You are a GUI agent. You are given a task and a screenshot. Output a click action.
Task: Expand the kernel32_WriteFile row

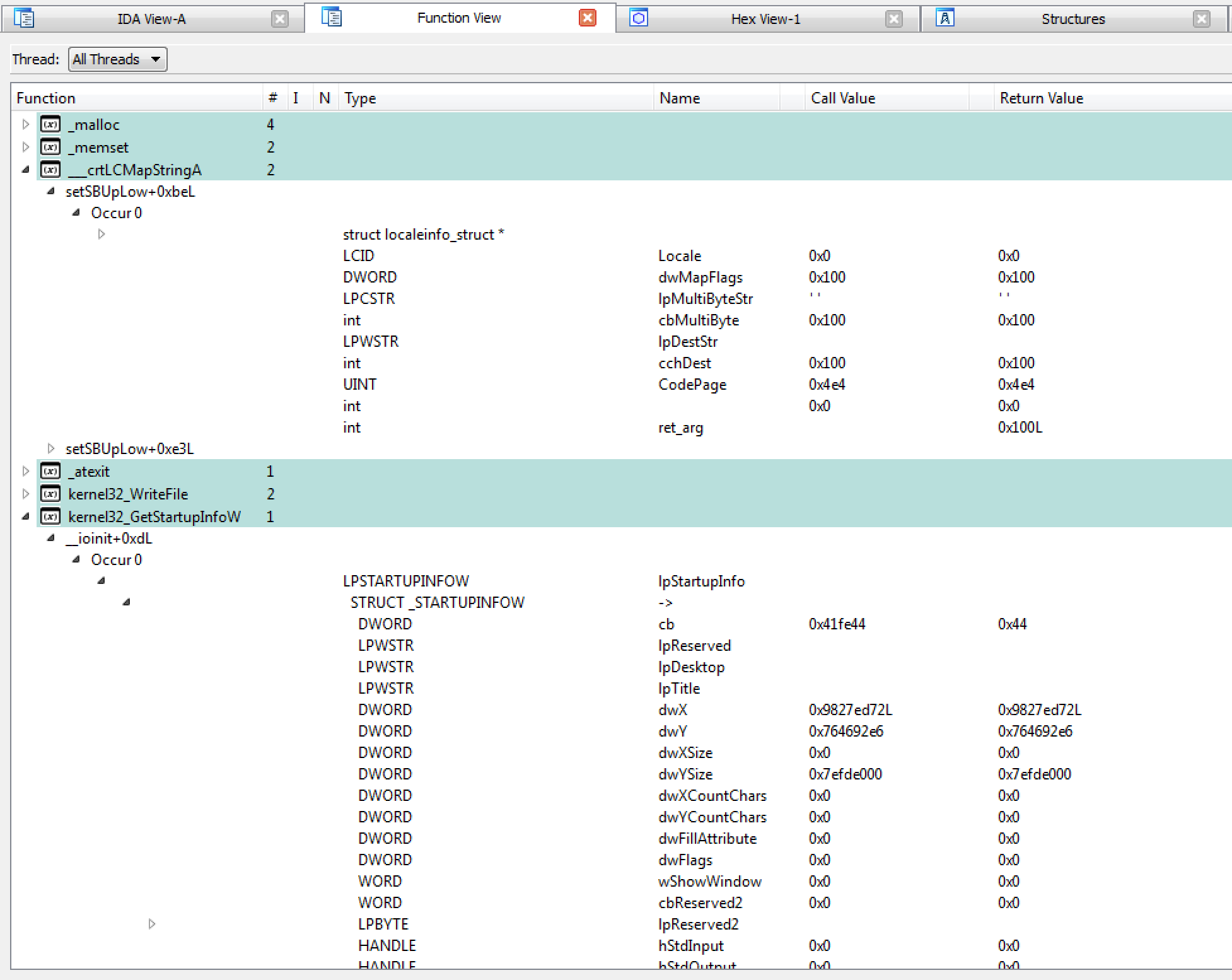[25, 494]
